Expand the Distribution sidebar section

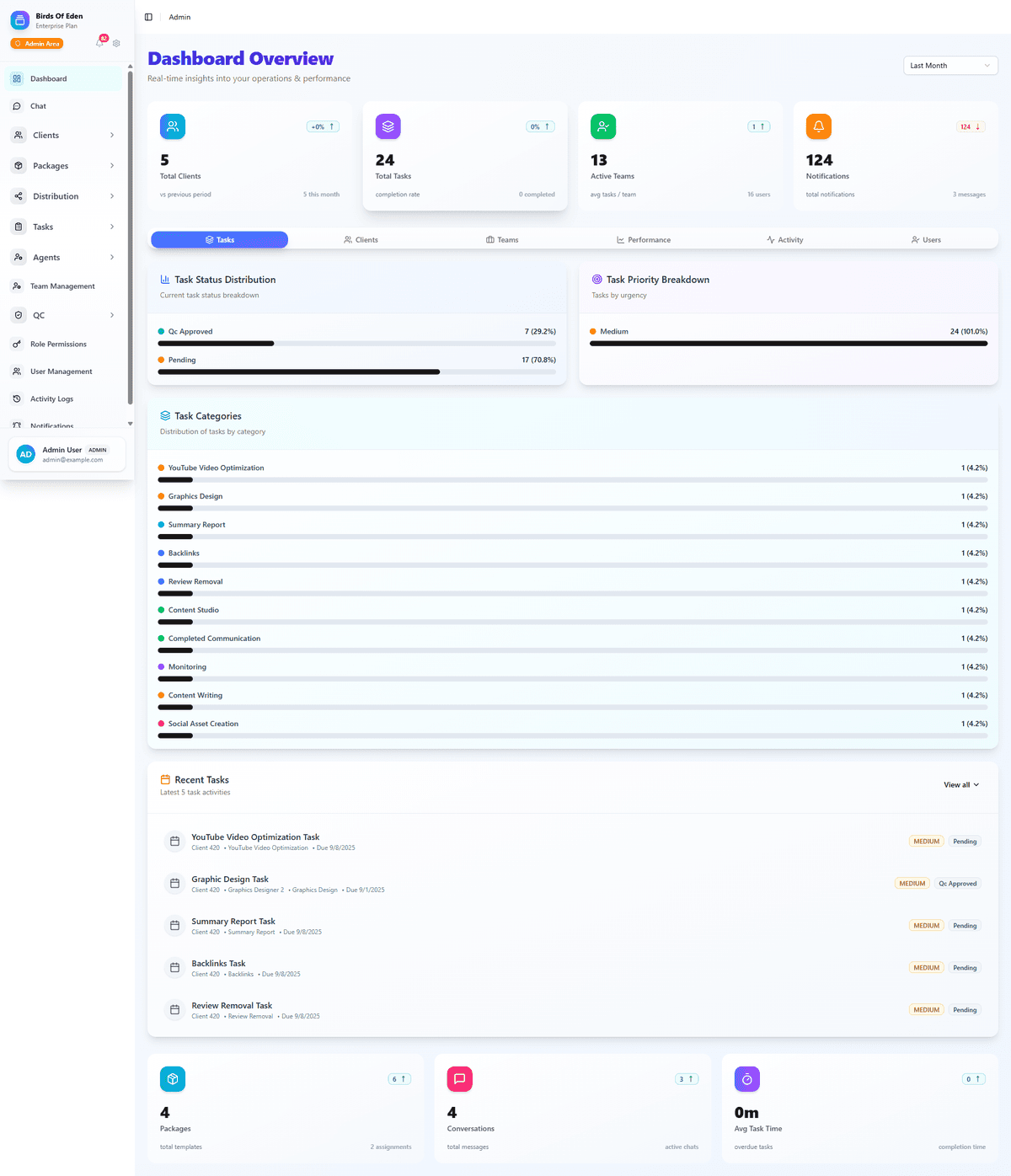coord(64,196)
